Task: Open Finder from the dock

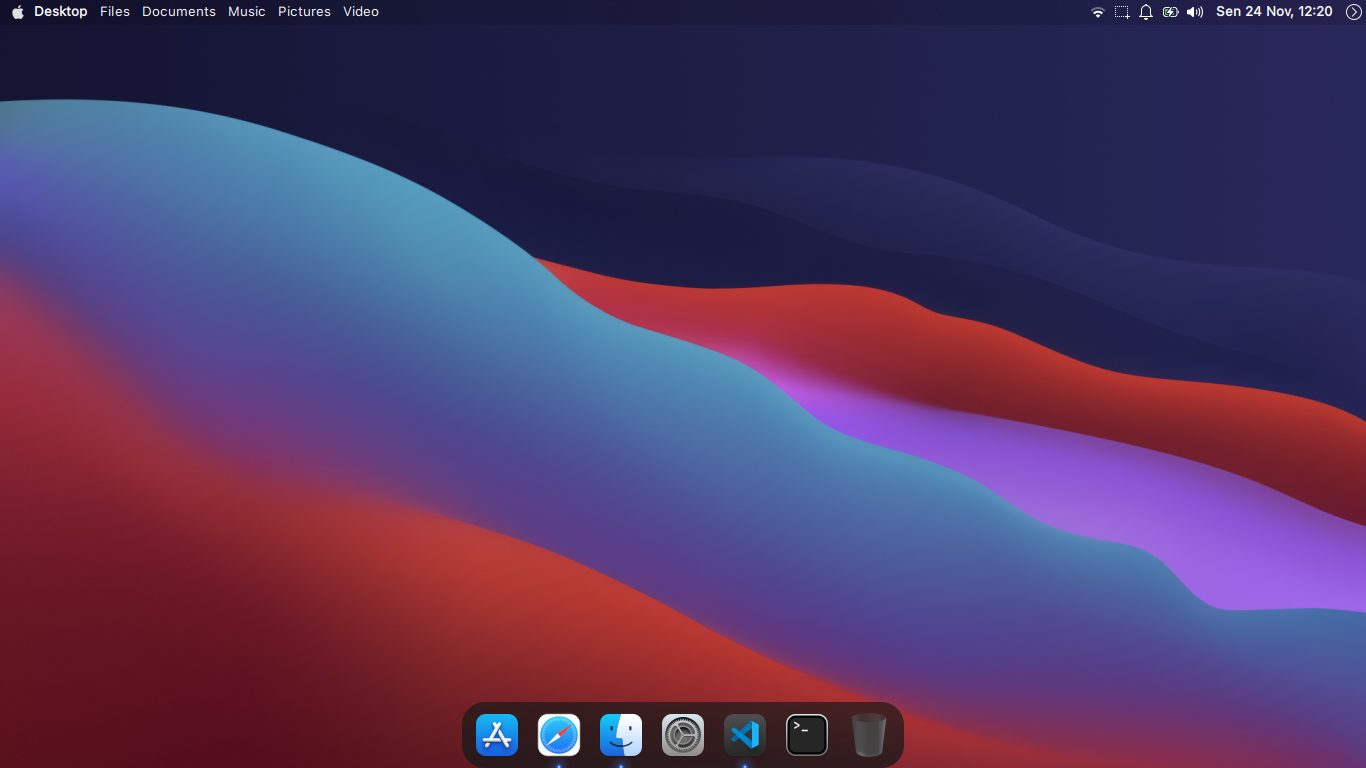Action: (x=621, y=735)
